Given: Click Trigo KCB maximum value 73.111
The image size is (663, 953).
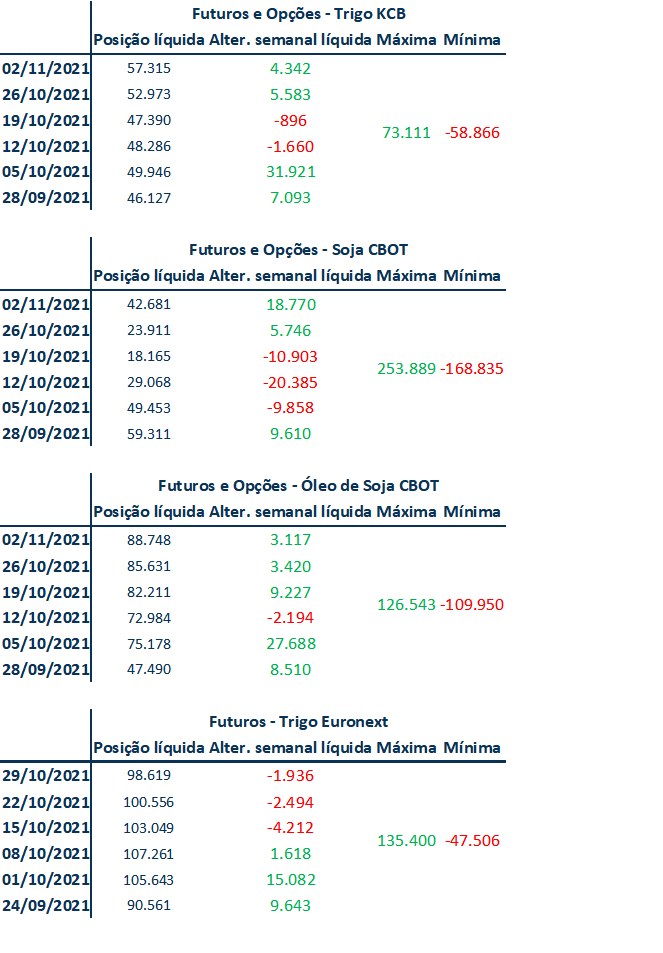Looking at the screenshot, I should 406,132.
